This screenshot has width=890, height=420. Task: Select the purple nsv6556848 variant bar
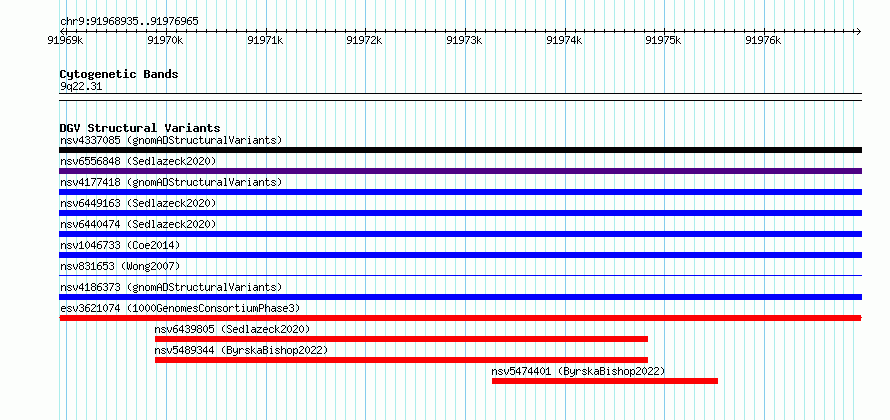tap(460, 171)
